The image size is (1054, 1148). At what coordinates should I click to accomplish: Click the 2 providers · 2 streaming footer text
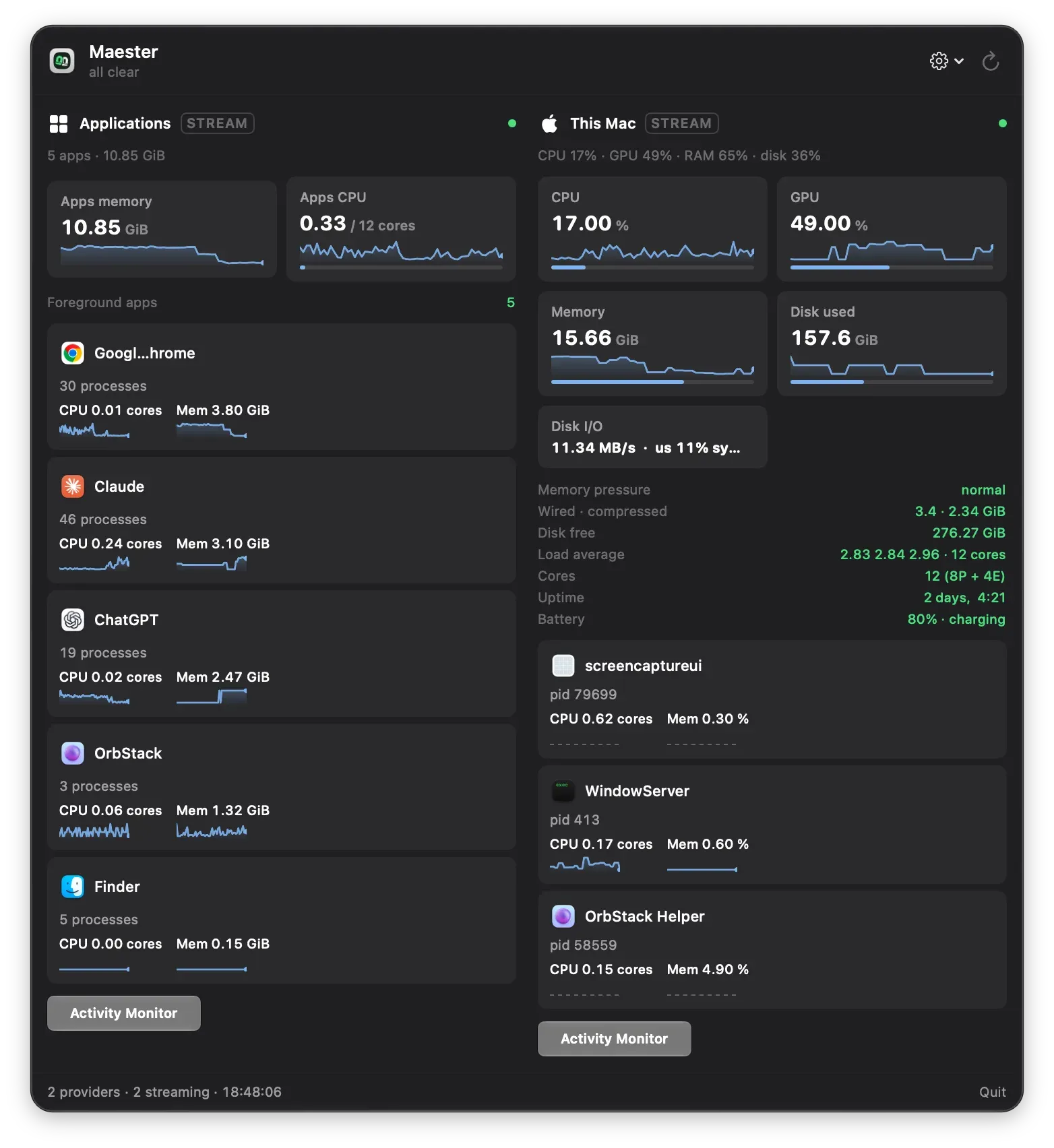coord(164,1092)
